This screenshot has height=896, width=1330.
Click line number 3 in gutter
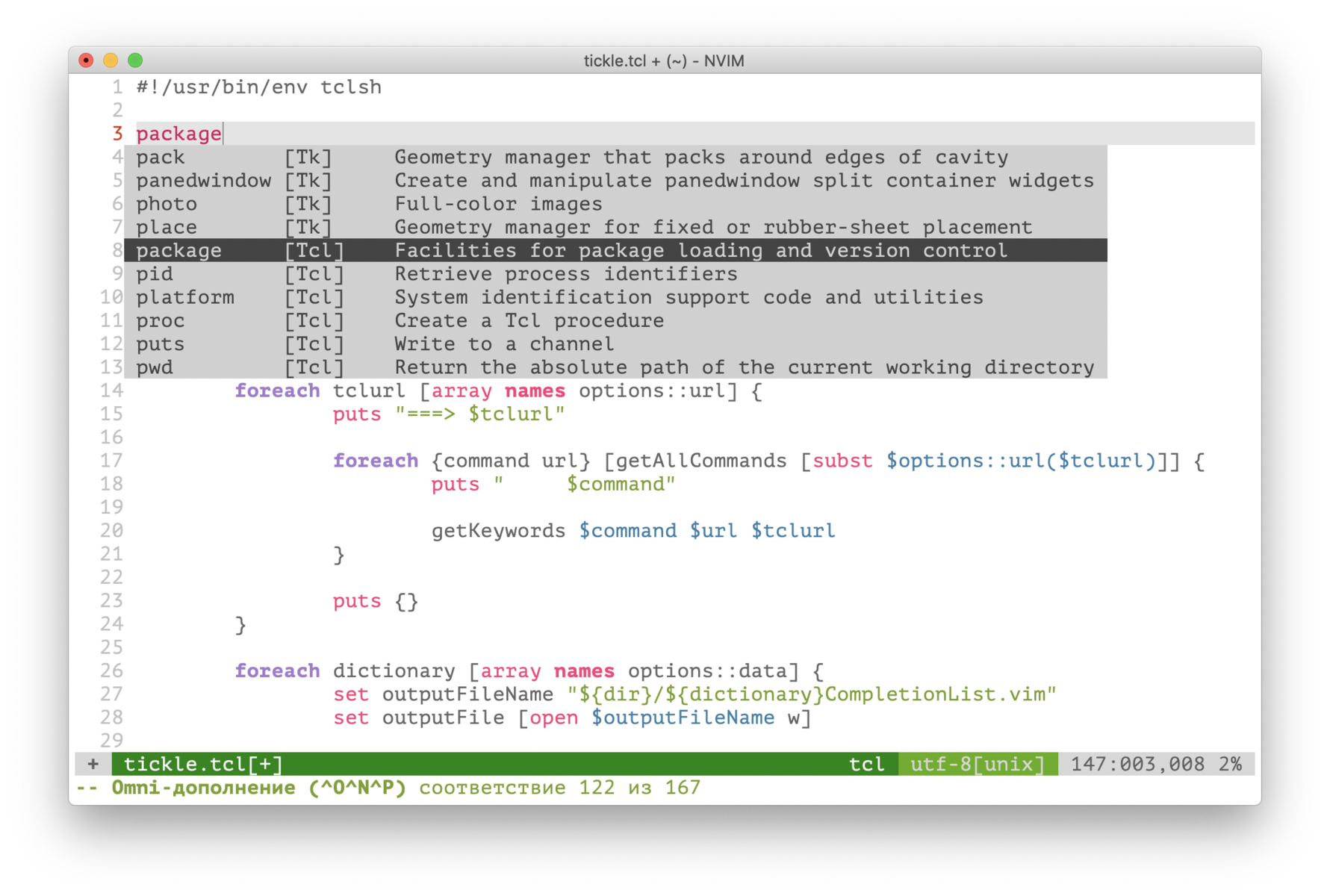[117, 134]
